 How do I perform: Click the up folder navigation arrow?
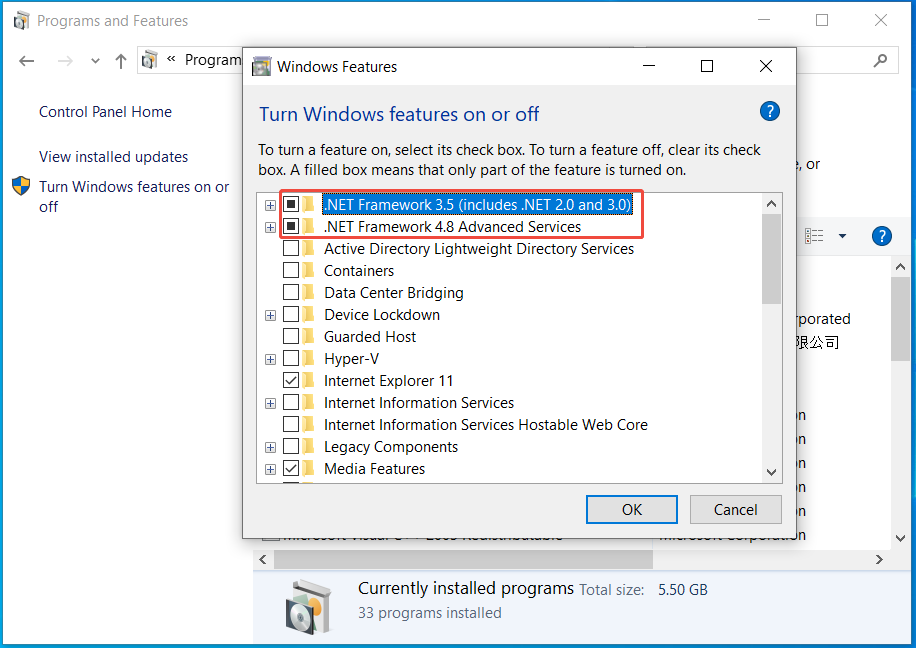[120, 61]
